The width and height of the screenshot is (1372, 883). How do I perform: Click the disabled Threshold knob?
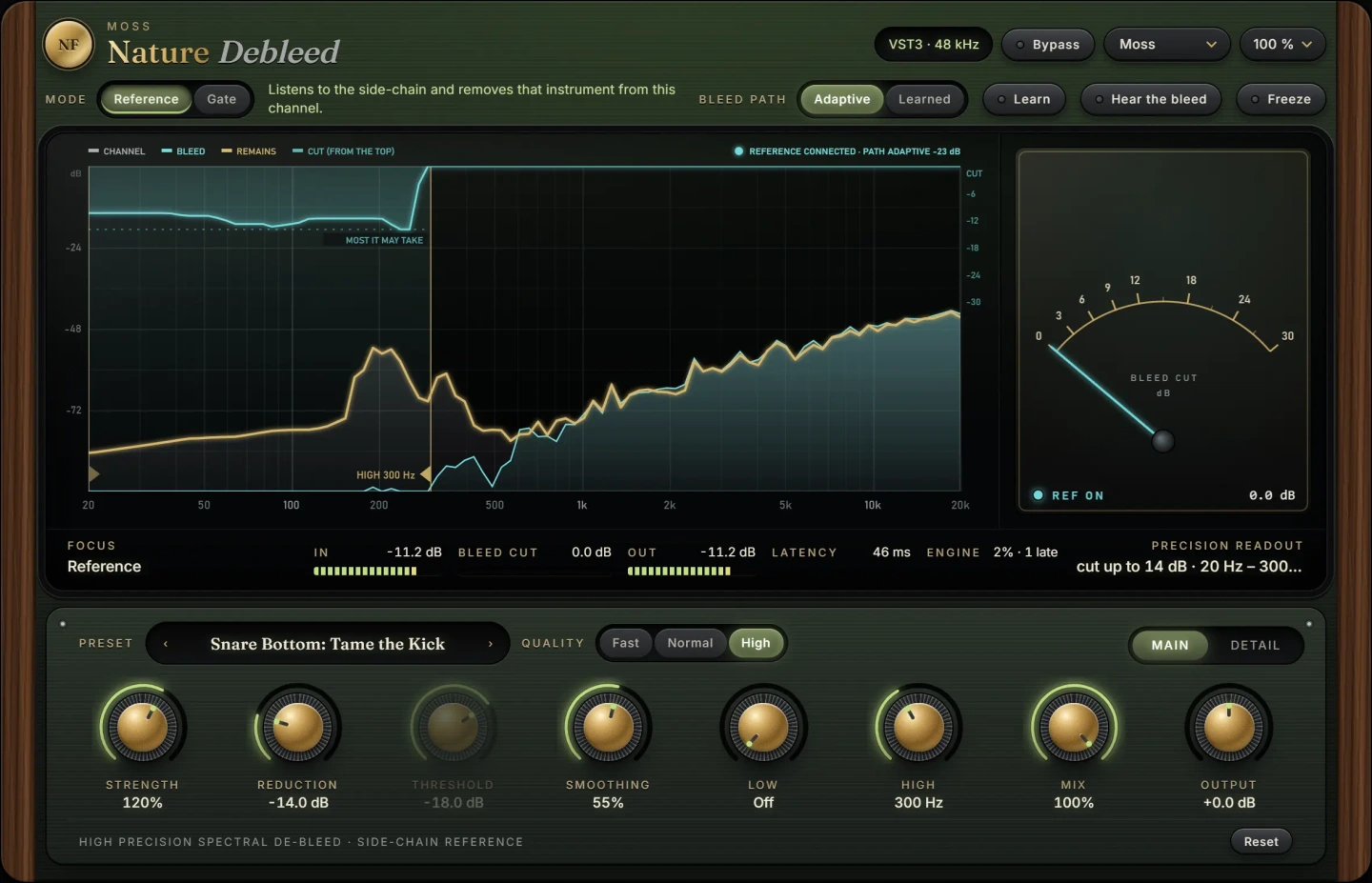454,728
